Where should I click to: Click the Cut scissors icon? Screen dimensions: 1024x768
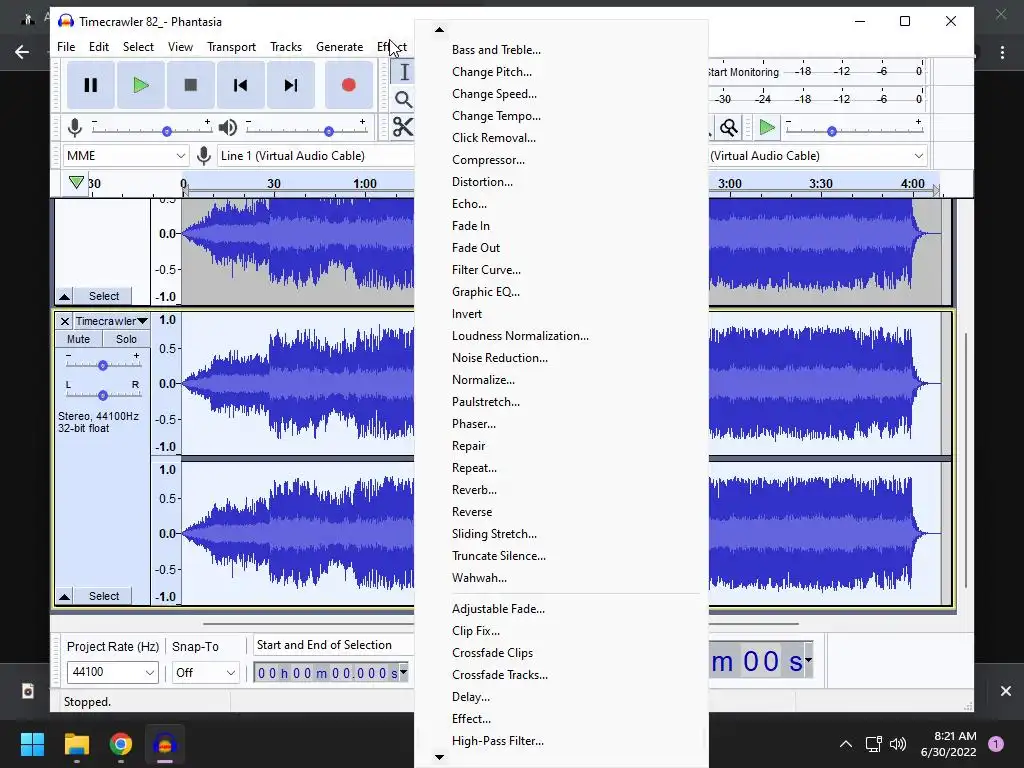pyautogui.click(x=403, y=127)
